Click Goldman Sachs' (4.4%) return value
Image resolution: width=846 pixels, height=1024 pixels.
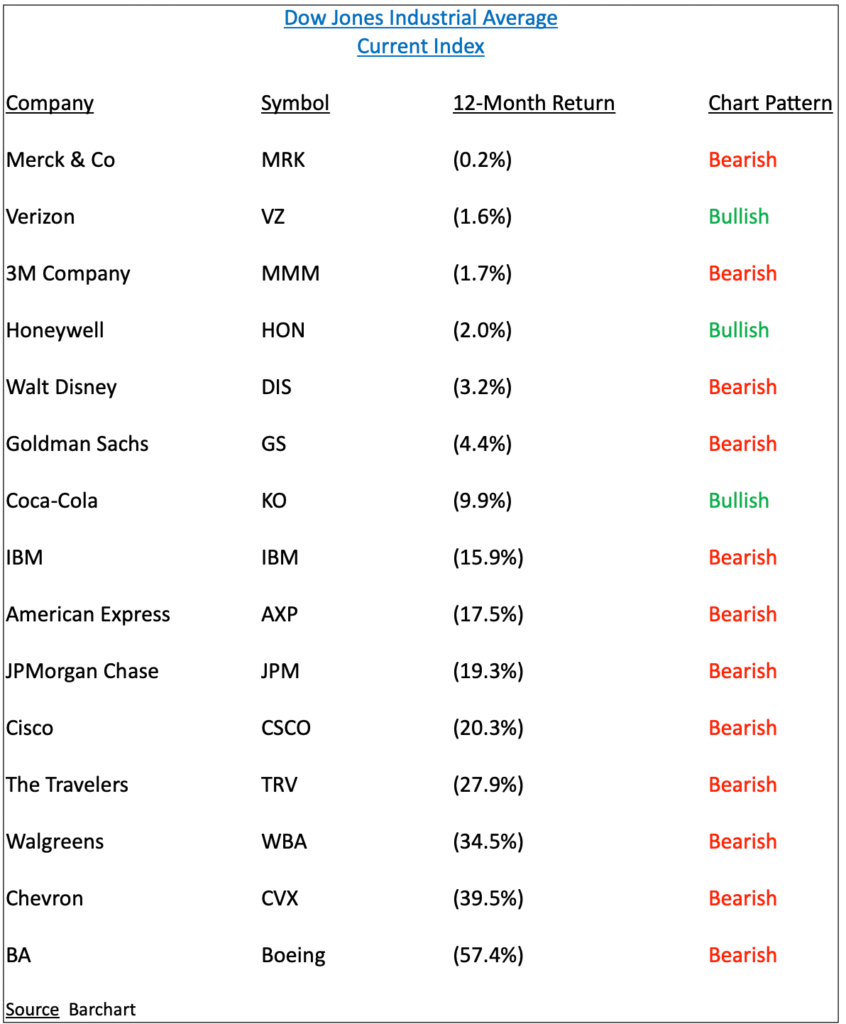(x=482, y=444)
